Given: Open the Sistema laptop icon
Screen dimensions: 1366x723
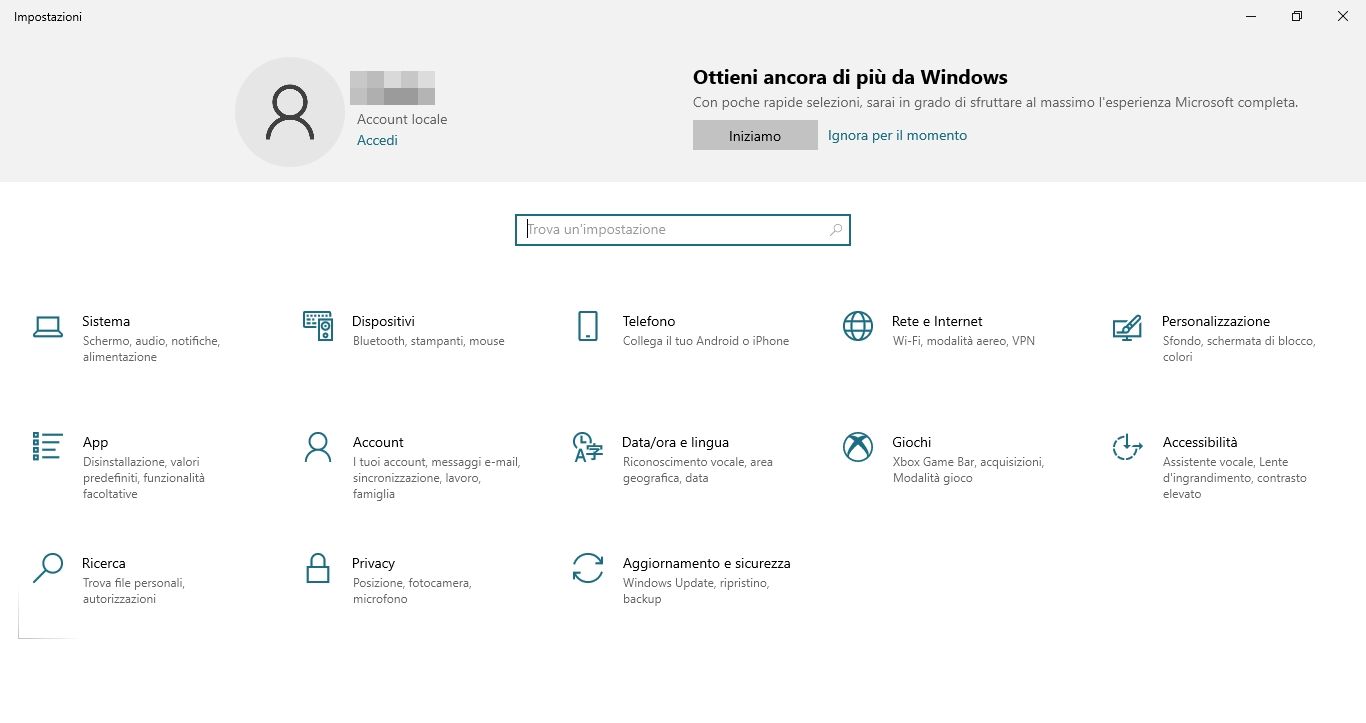Looking at the screenshot, I should click(48, 326).
